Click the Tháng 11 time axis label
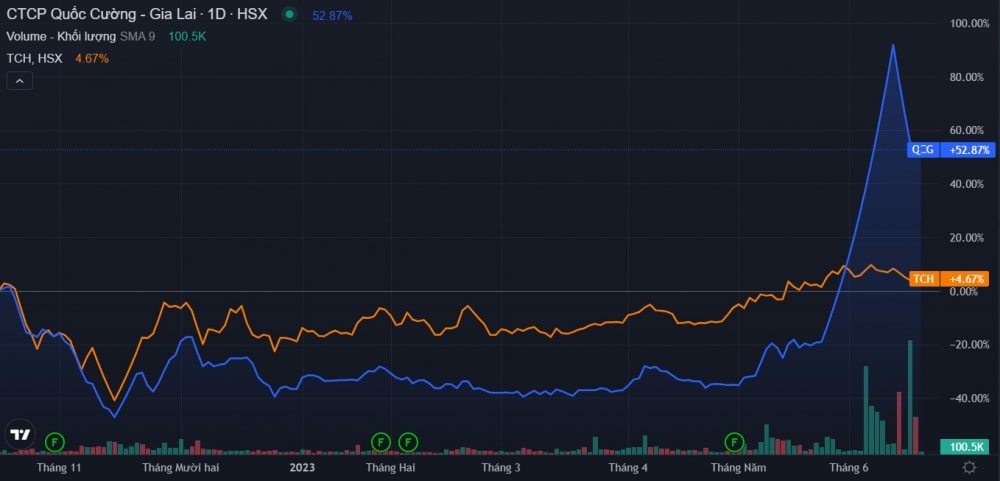Viewport: 1000px width, 481px height. point(59,468)
